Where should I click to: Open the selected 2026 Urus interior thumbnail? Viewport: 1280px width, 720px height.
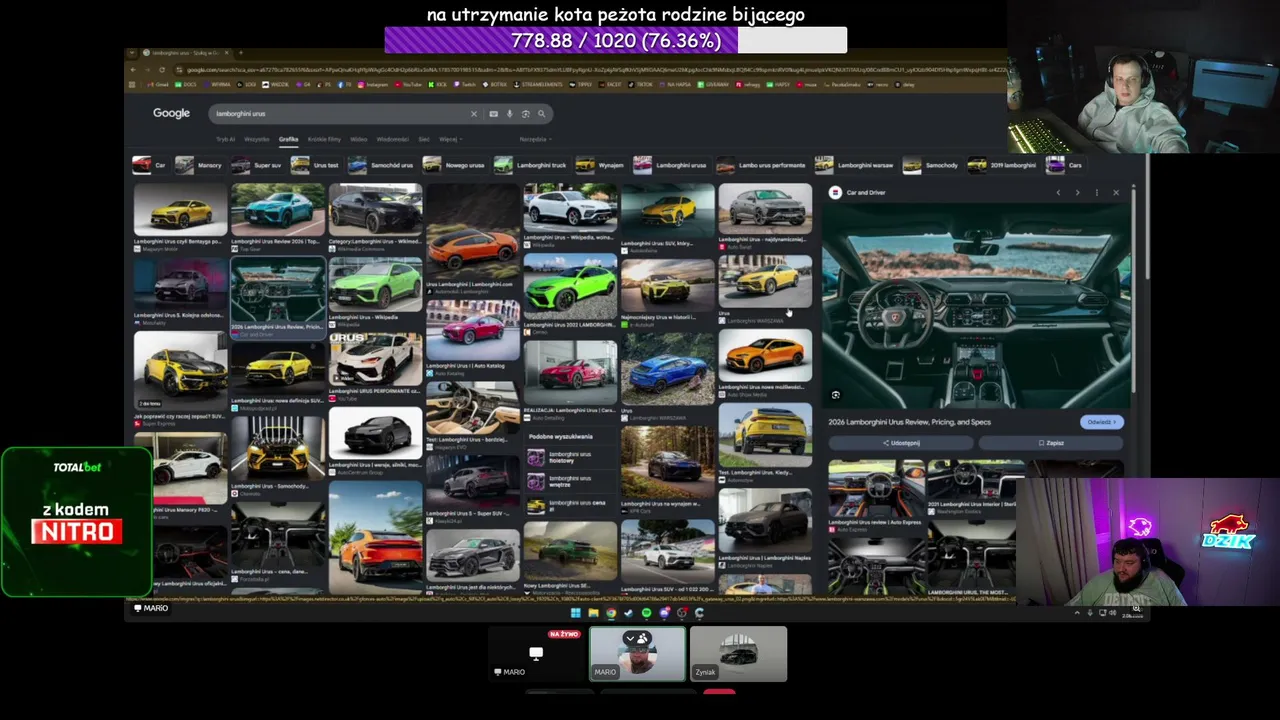pyautogui.click(x=278, y=290)
